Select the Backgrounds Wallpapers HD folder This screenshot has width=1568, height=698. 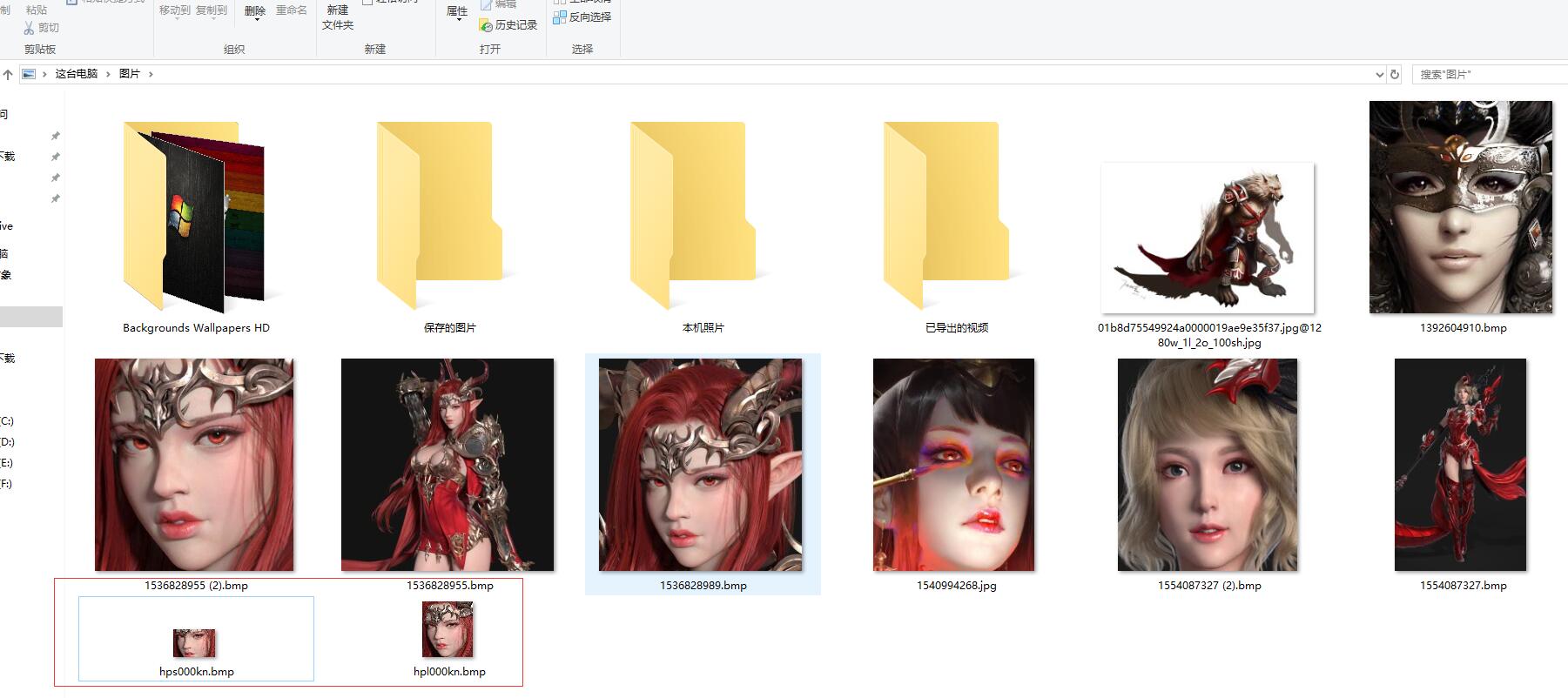pyautogui.click(x=196, y=226)
